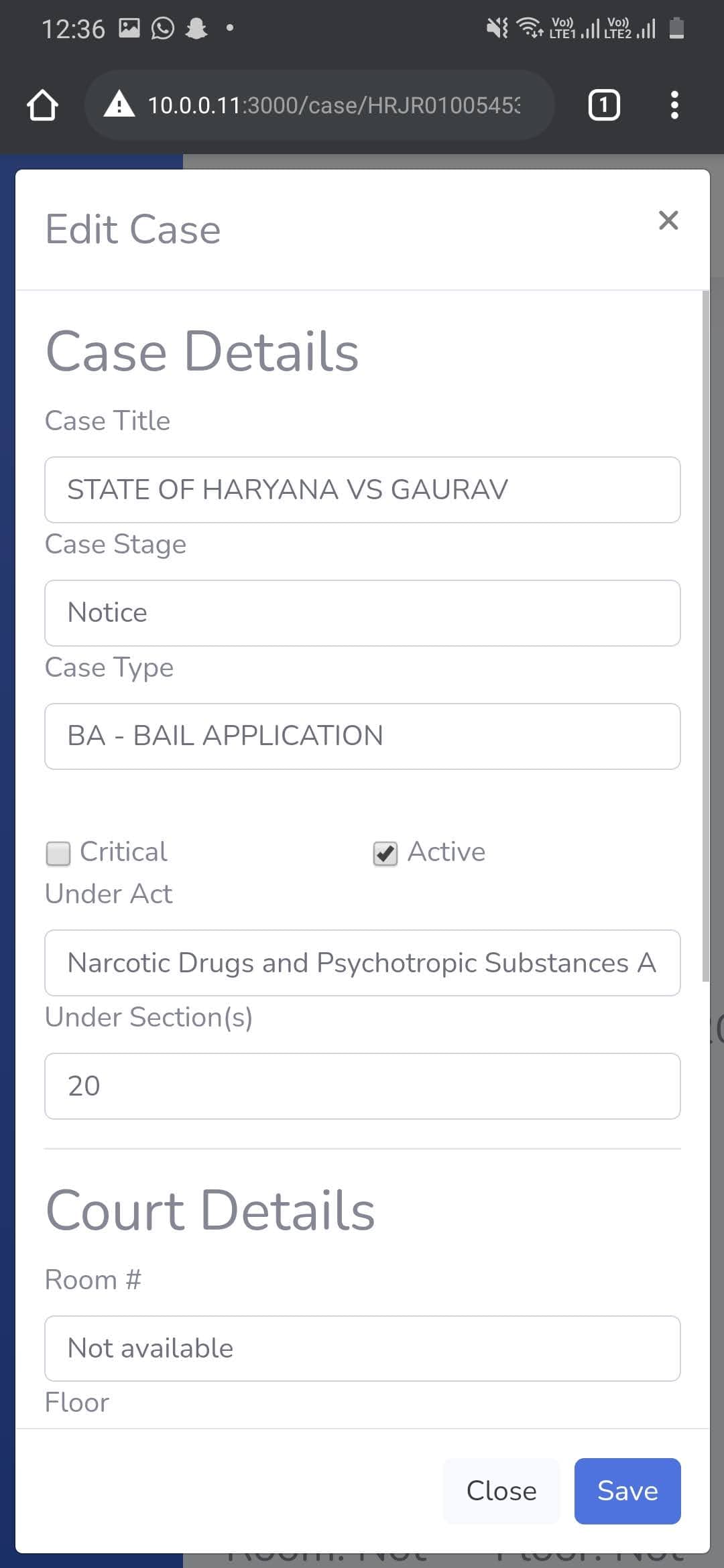The height and width of the screenshot is (1568, 724).
Task: Click the Active label to toggle it
Action: (x=446, y=852)
